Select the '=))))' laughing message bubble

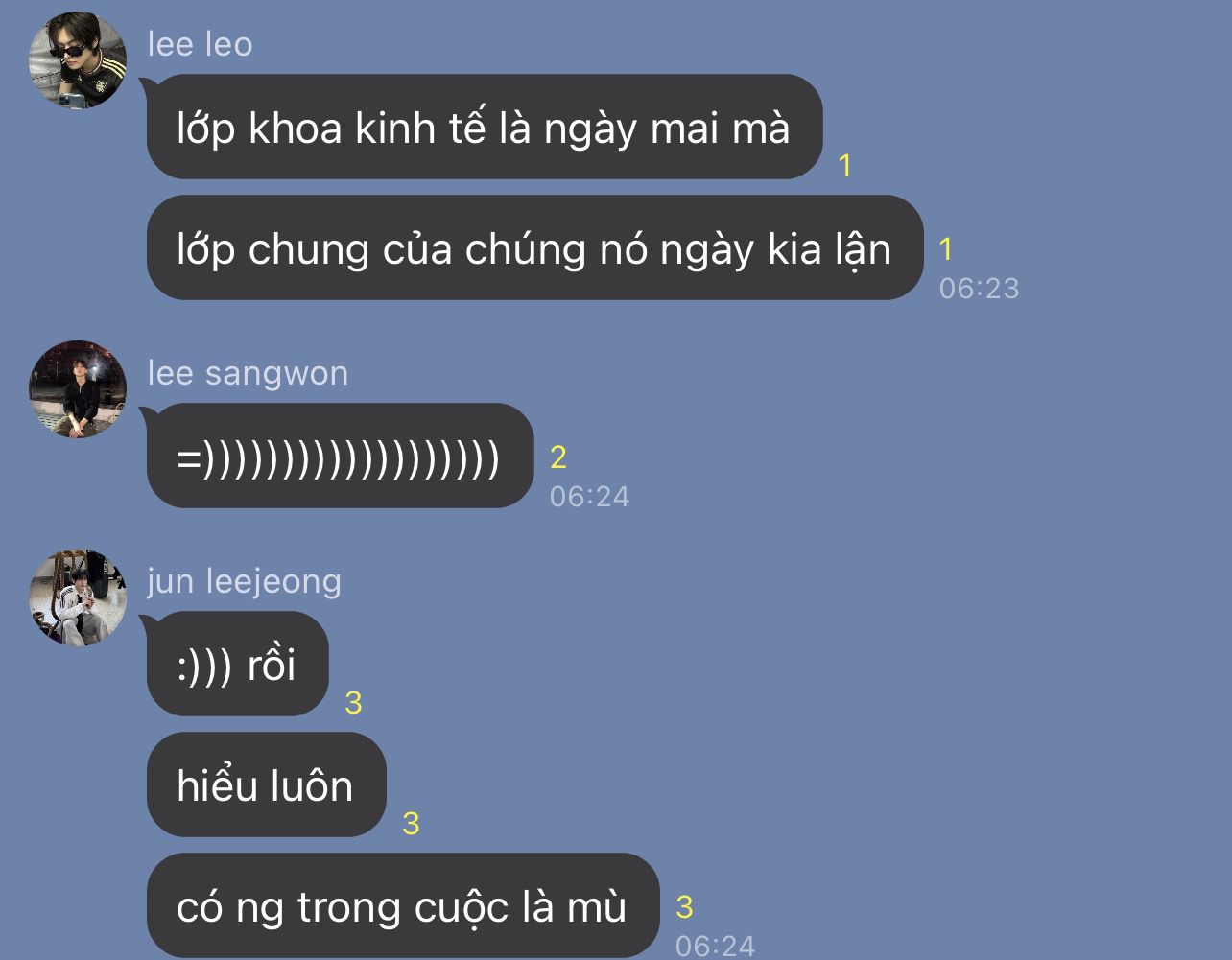(x=340, y=456)
